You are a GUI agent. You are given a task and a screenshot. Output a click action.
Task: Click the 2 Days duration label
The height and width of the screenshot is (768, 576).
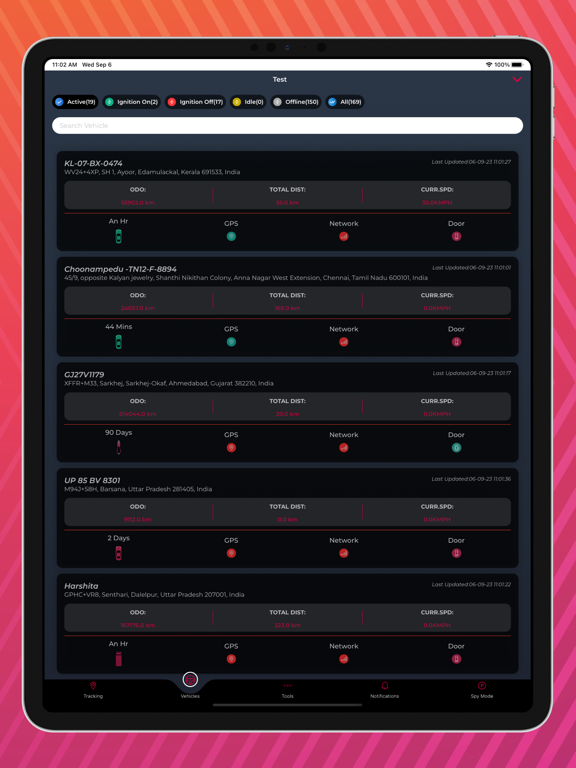[119, 538]
